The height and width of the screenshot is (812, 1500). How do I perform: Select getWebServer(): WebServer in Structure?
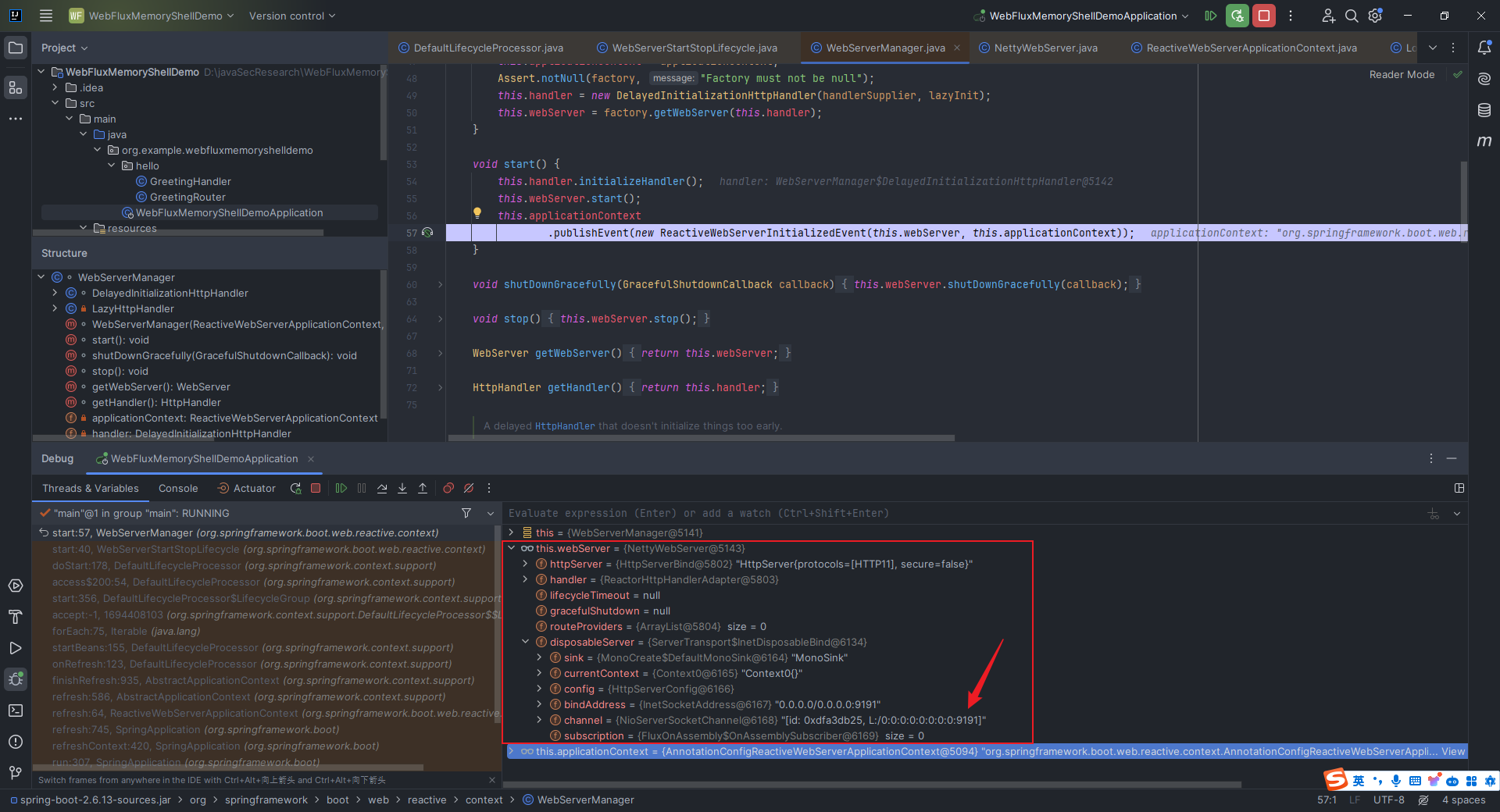tap(161, 386)
